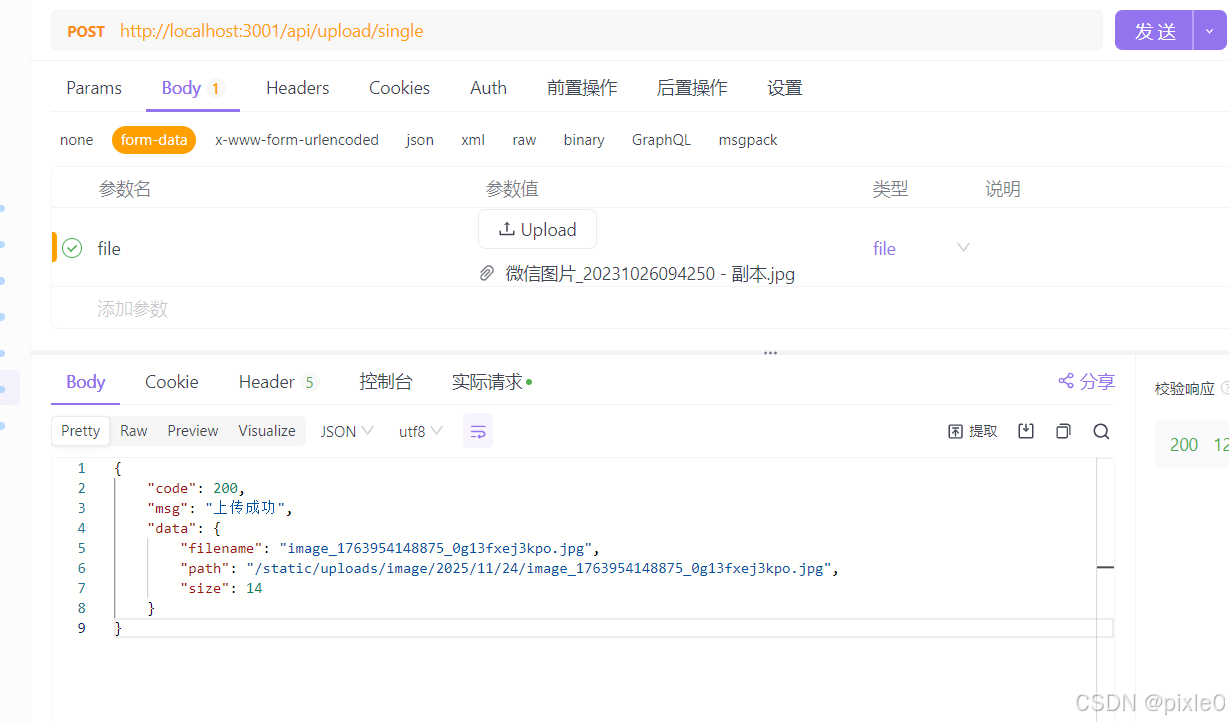Open the 实际请求 tab
Screen dimensions: 1229x722
pos(491,382)
